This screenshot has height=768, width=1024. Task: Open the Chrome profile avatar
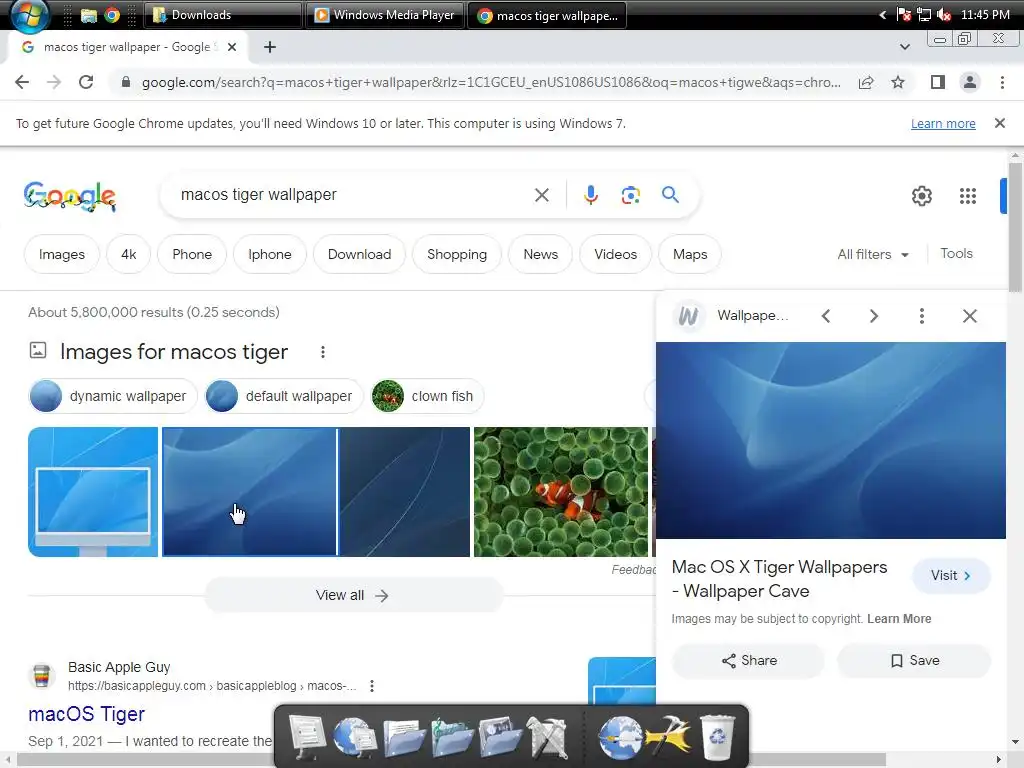970,82
